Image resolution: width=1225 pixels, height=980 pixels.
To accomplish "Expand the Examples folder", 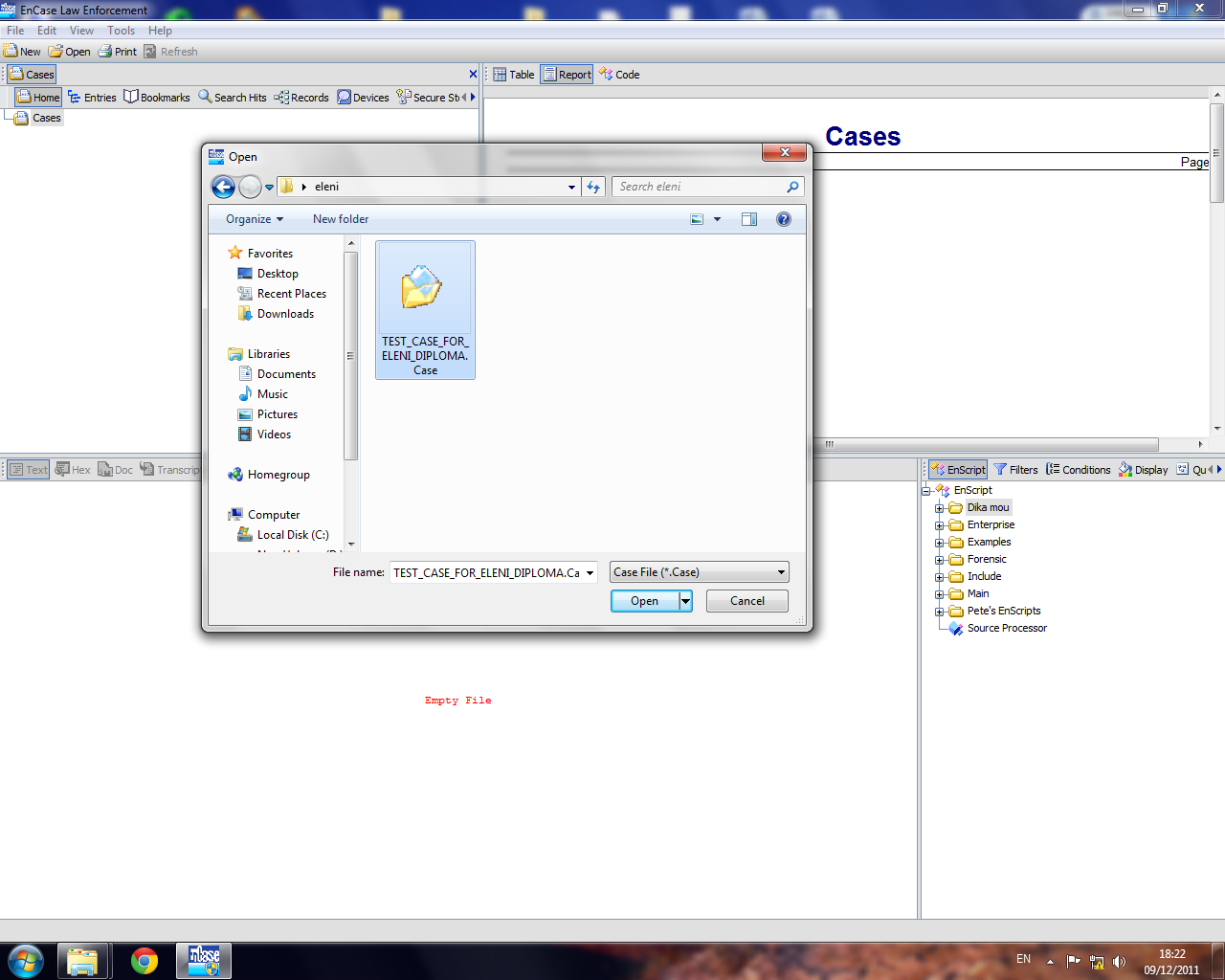I will 940,543.
